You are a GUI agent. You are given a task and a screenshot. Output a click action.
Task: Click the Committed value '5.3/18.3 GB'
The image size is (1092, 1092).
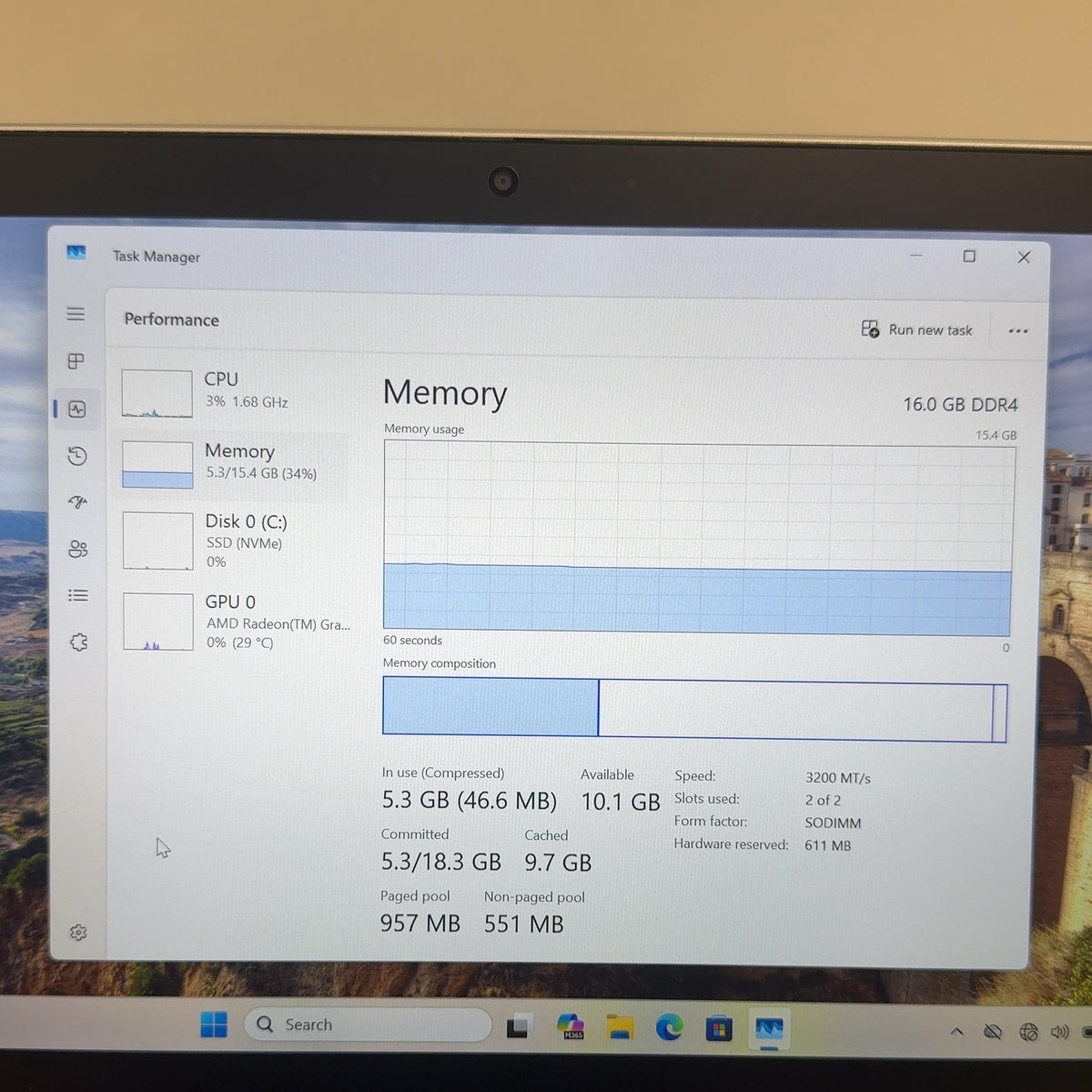click(441, 861)
